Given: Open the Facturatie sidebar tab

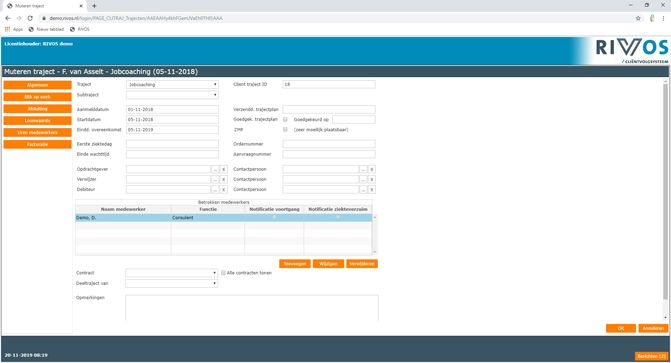Looking at the screenshot, I should pos(38,144).
